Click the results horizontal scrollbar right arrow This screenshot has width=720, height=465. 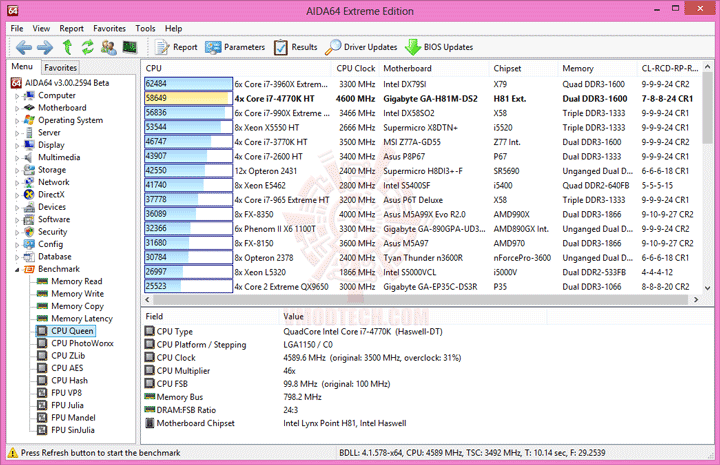[696, 300]
